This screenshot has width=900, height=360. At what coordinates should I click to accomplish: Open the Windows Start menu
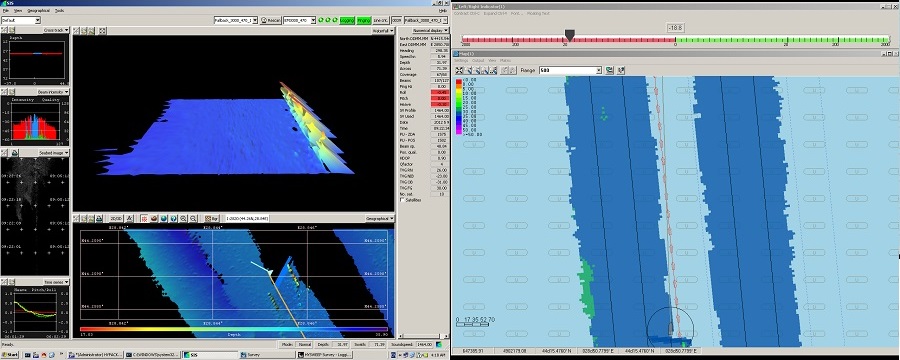tap(10, 355)
